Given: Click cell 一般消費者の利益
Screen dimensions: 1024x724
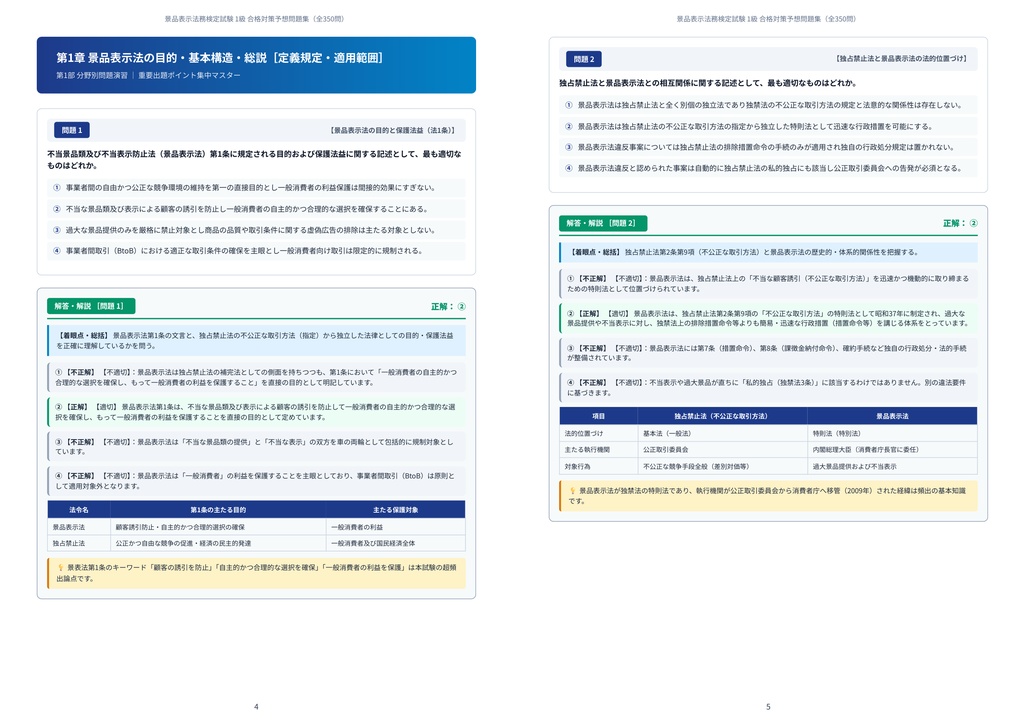Looking at the screenshot, I should coord(396,527).
